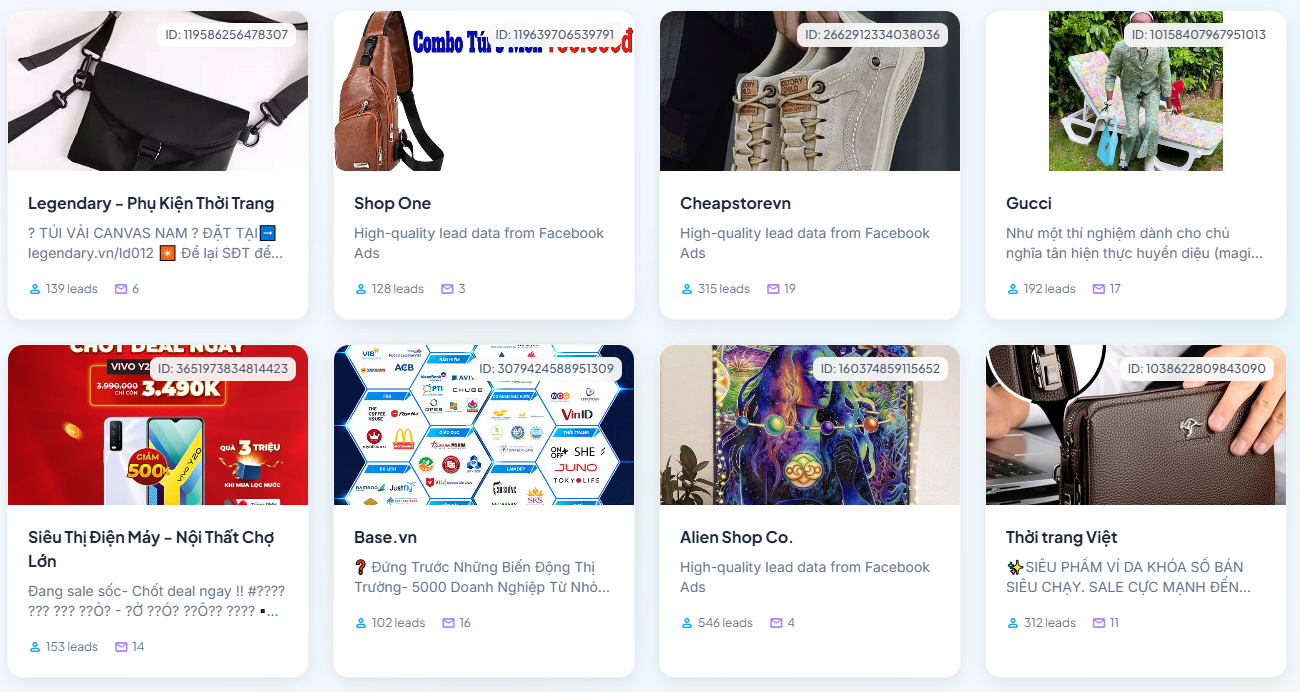Click the envelope icon on Gucci card
The height and width of the screenshot is (692, 1300).
(x=1099, y=289)
